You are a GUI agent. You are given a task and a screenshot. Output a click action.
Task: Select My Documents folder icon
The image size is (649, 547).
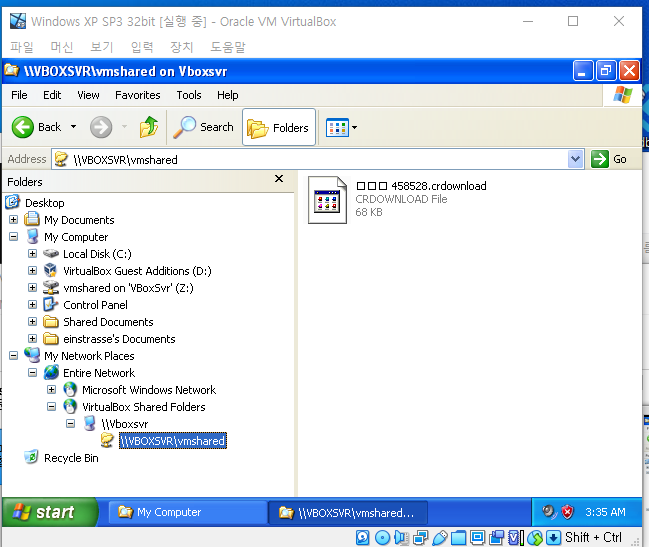[32, 219]
